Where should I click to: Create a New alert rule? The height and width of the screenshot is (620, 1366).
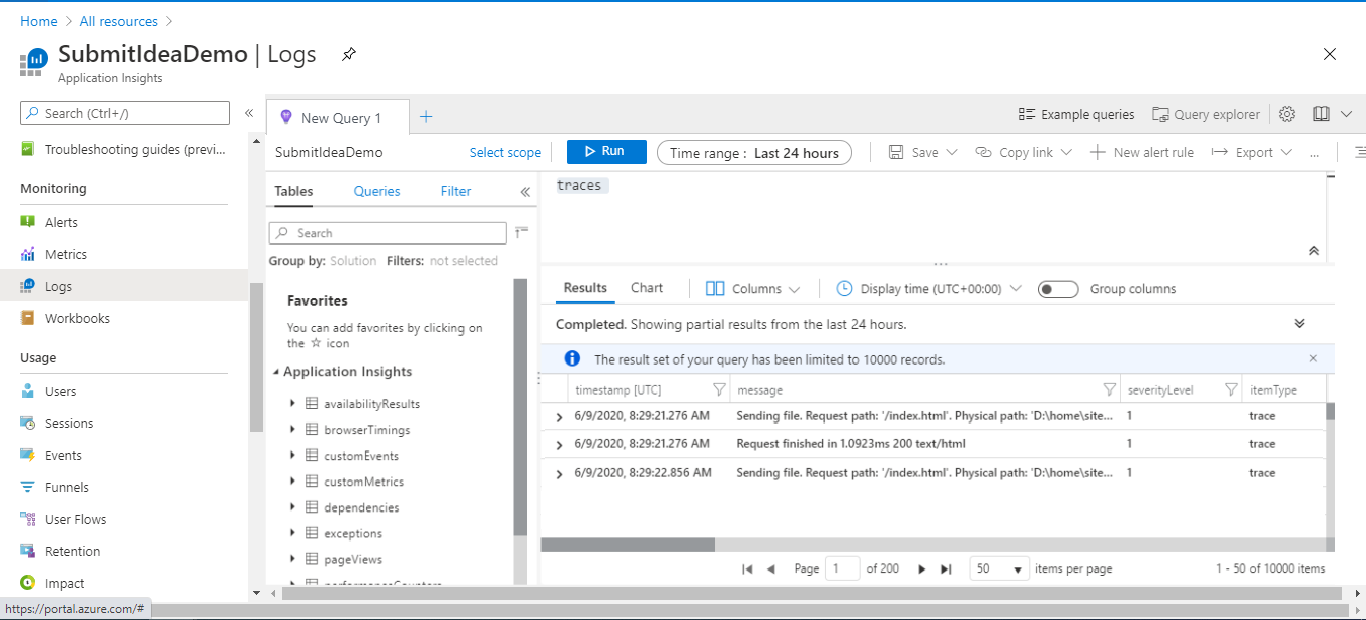click(1142, 152)
